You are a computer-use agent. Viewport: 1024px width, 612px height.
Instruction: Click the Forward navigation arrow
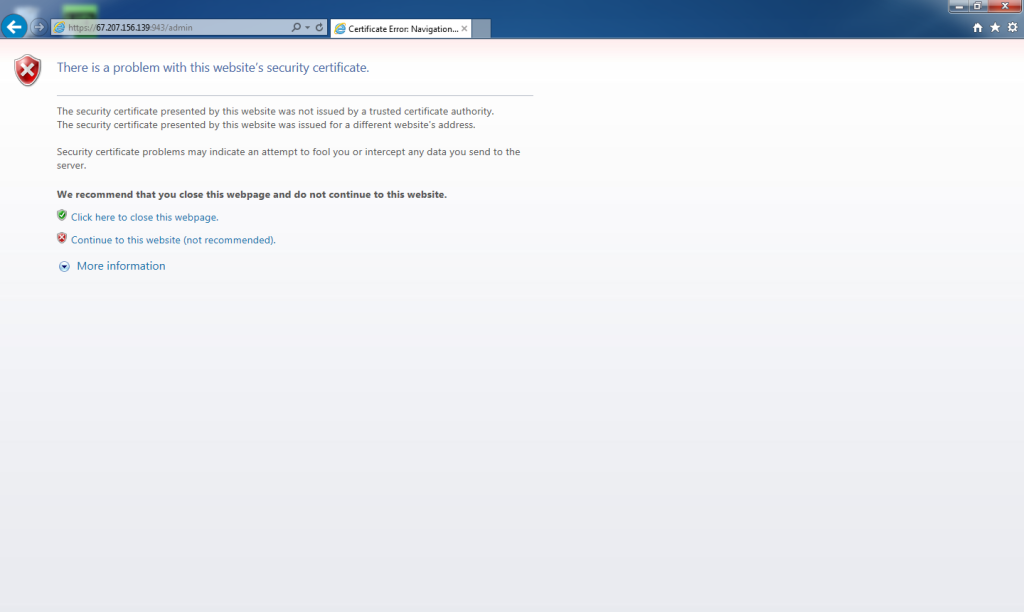(x=39, y=27)
